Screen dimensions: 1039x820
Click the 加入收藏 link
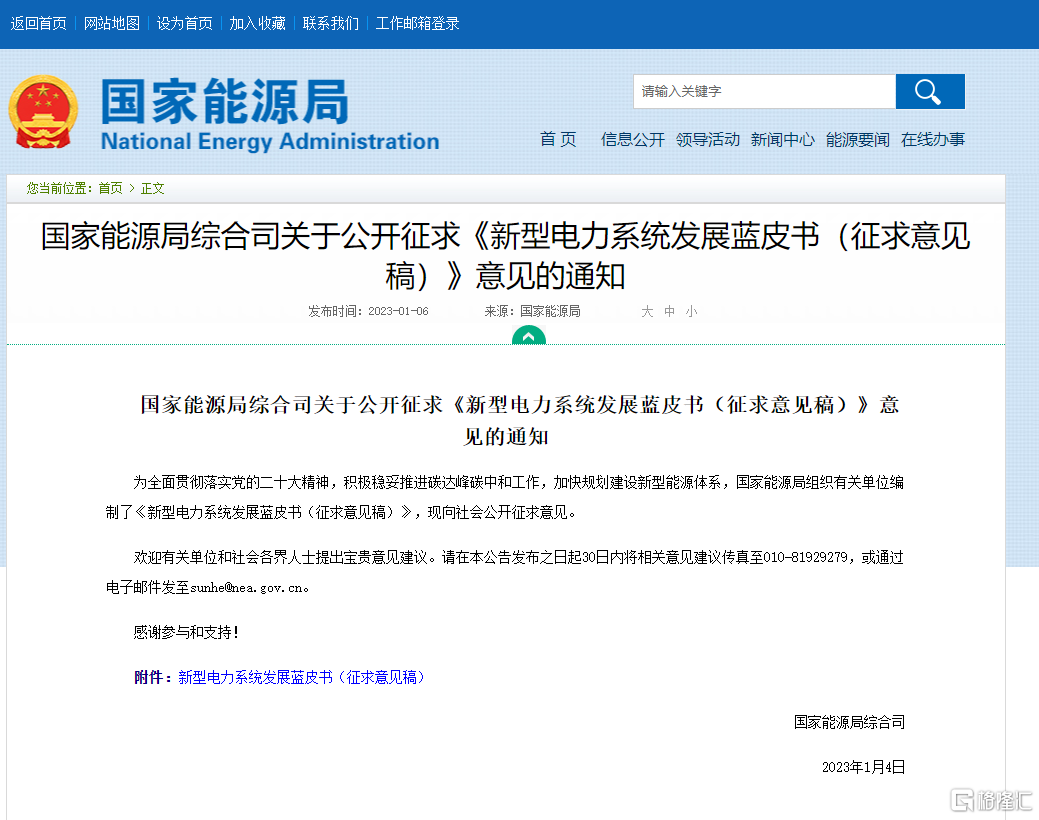coord(258,24)
